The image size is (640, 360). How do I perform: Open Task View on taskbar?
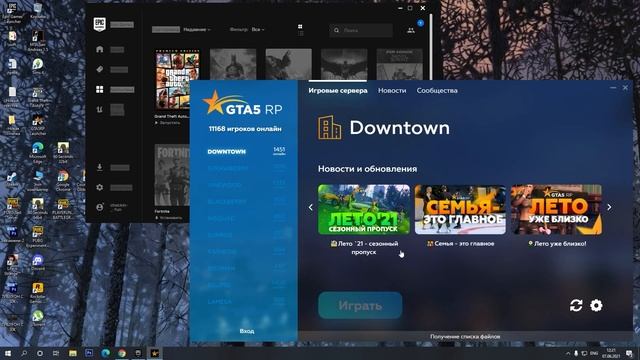point(56,353)
